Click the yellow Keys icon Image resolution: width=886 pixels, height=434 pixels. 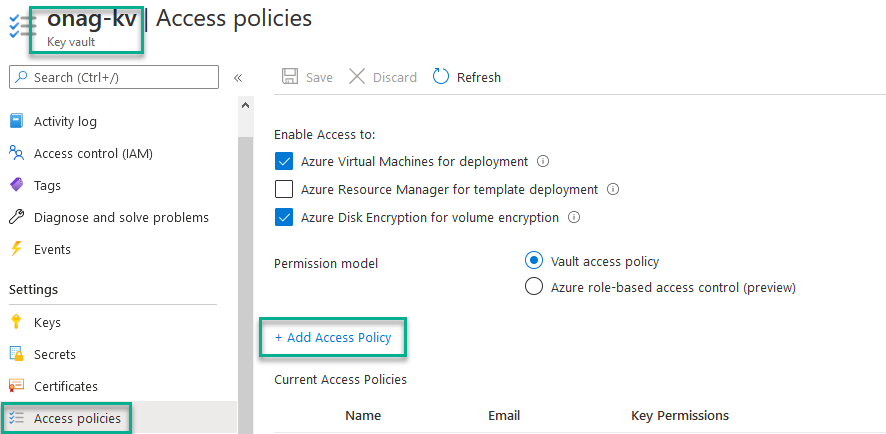tap(16, 322)
